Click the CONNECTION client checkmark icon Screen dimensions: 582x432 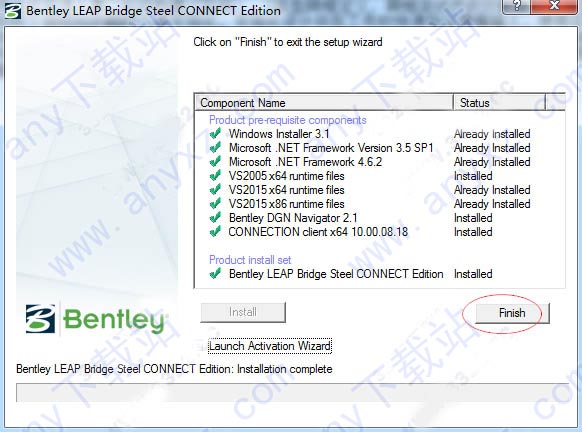coord(215,232)
